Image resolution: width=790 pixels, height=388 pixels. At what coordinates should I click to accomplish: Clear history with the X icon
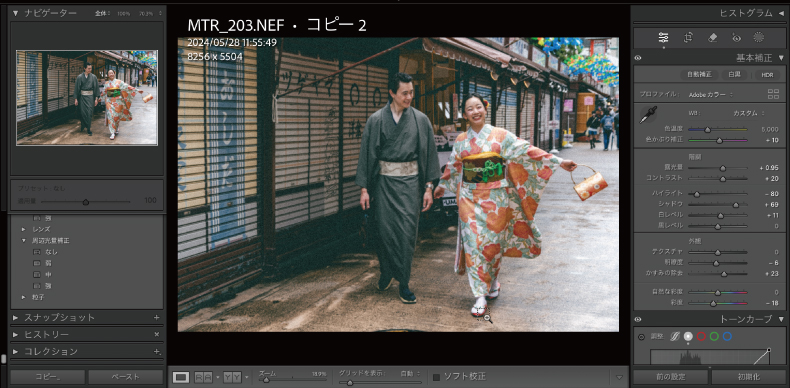tap(156, 334)
